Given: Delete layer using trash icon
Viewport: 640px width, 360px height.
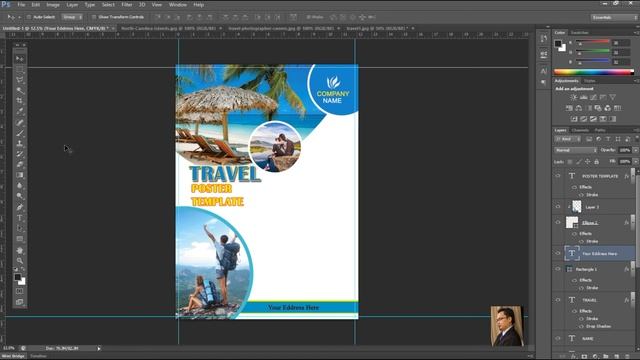Looking at the screenshot, I should (x=627, y=356).
